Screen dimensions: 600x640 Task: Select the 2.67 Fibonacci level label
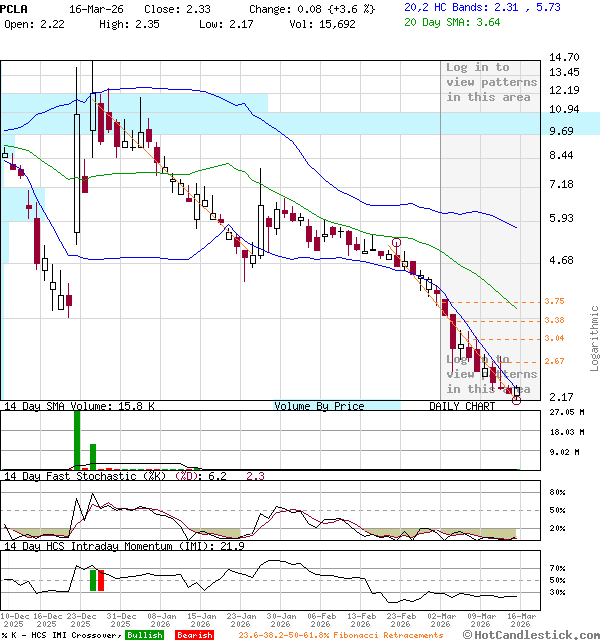click(x=554, y=361)
